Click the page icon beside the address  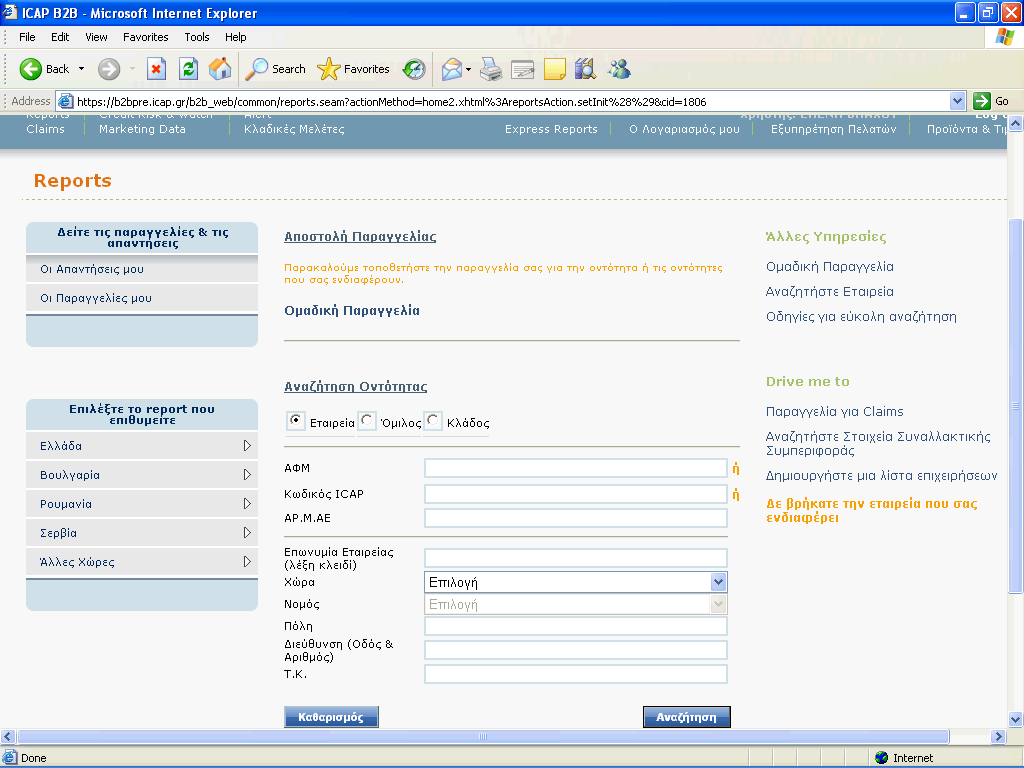[65, 101]
